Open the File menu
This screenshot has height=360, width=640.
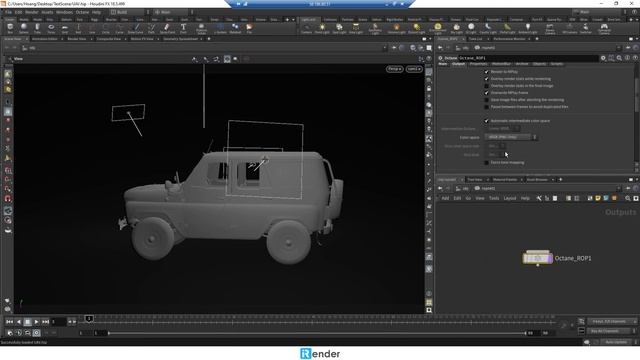click(x=8, y=12)
